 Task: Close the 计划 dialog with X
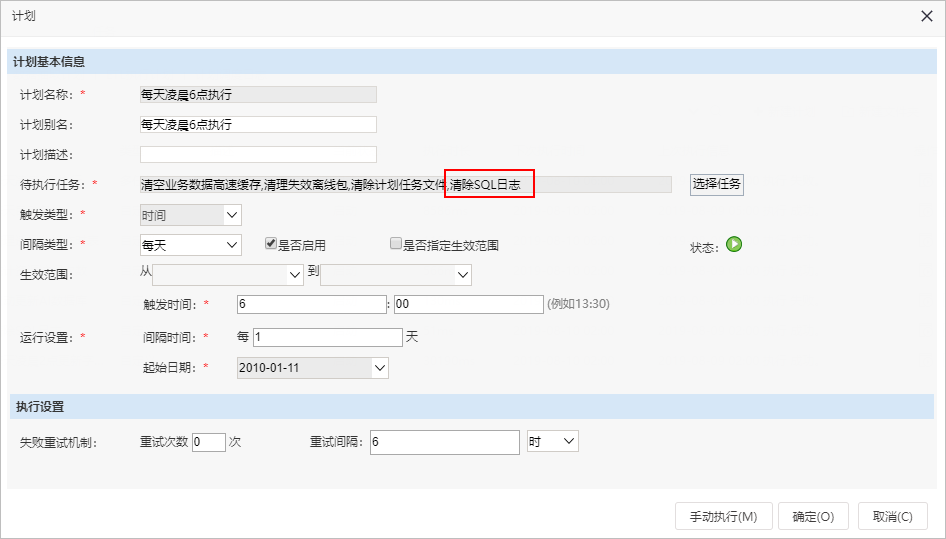(927, 16)
